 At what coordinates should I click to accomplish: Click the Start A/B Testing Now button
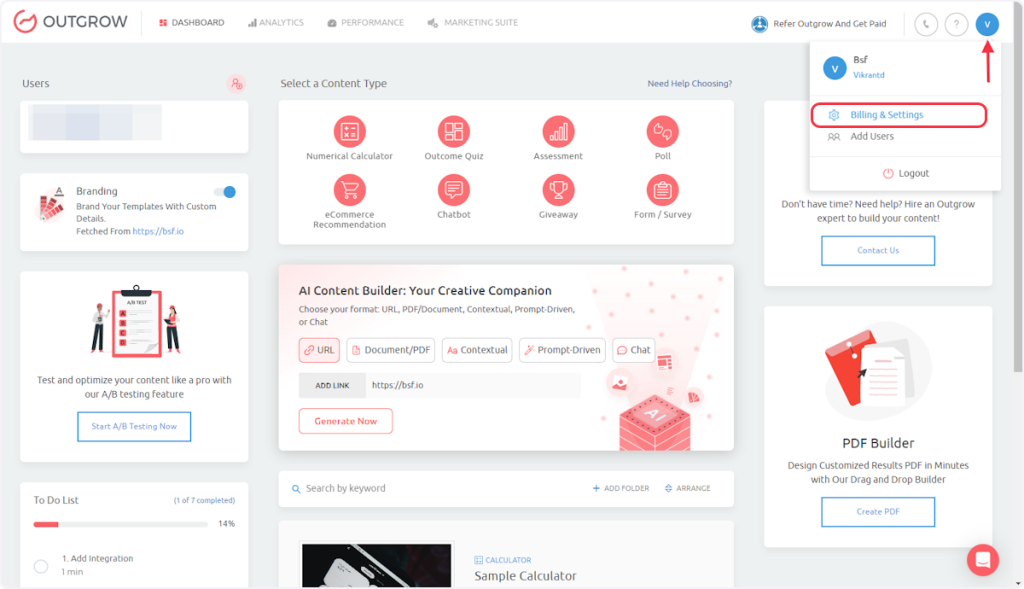click(x=134, y=426)
